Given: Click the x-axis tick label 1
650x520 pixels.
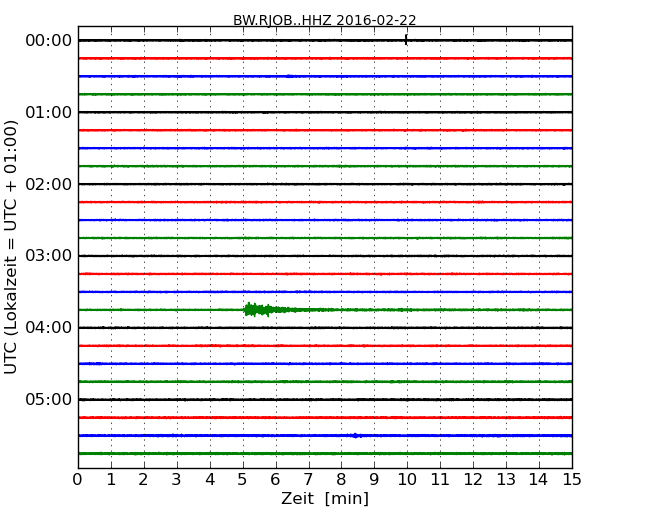Looking at the screenshot, I should 111,479.
